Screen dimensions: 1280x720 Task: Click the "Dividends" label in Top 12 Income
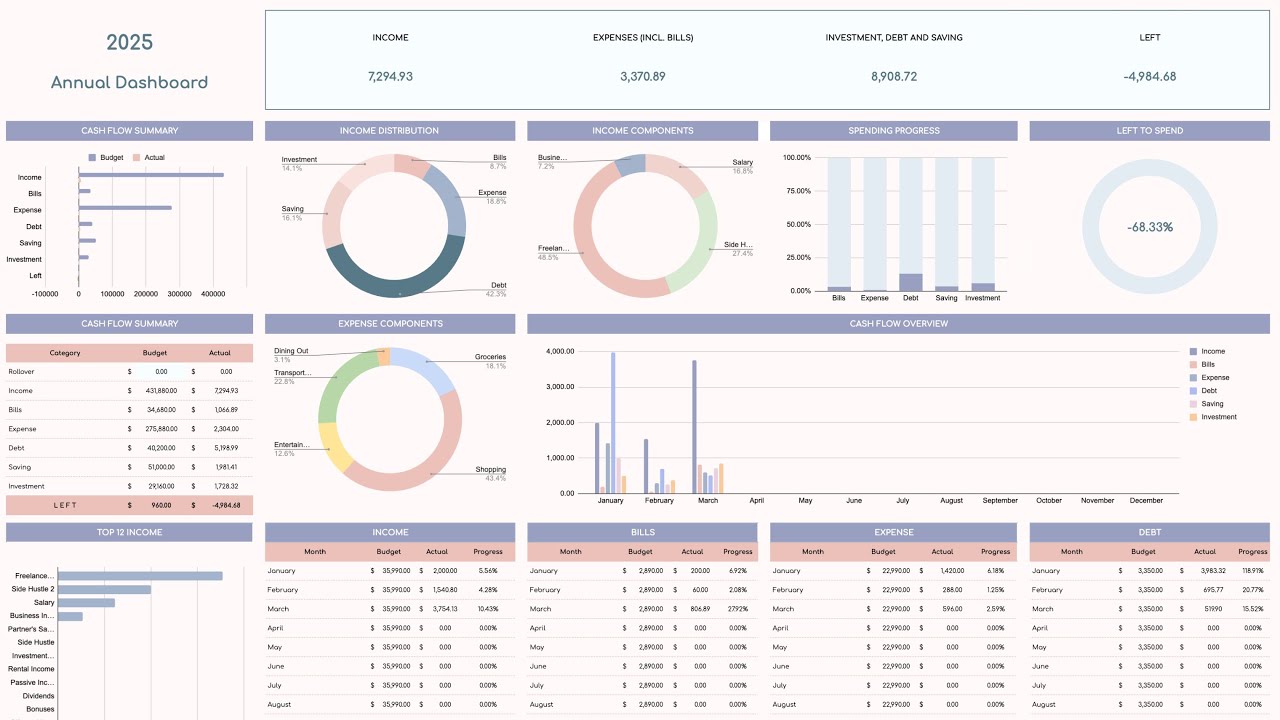click(x=39, y=696)
